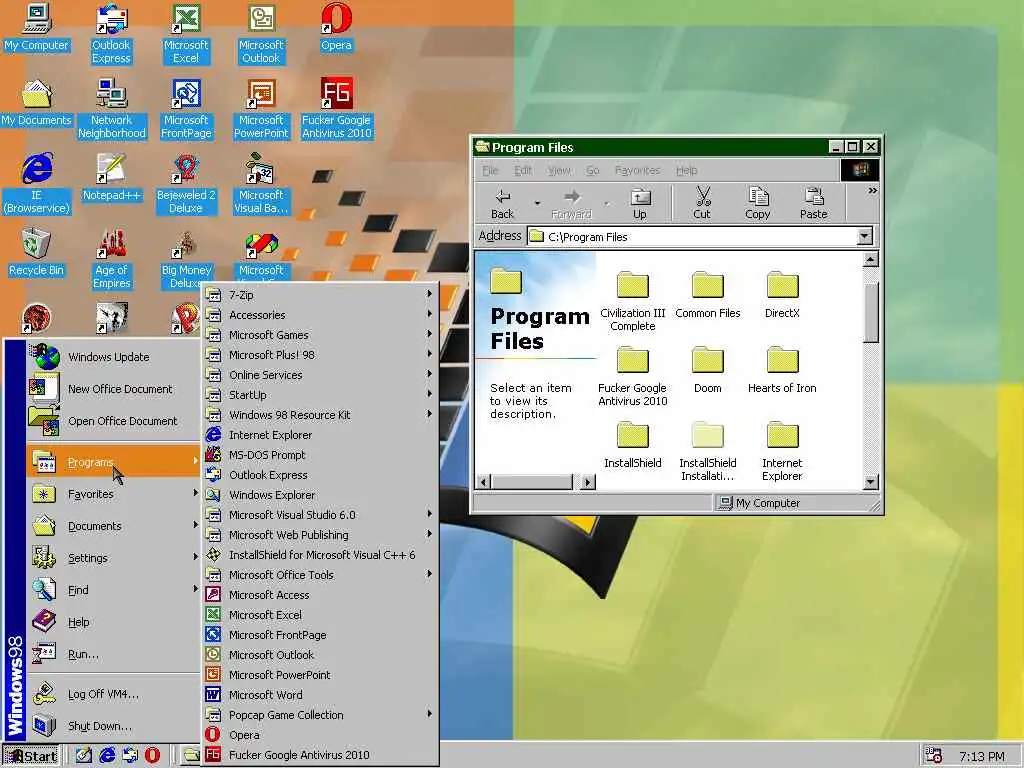Image resolution: width=1024 pixels, height=768 pixels.
Task: Open Fucker Google Antivirus 2010 desktop icon
Action: [x=336, y=108]
